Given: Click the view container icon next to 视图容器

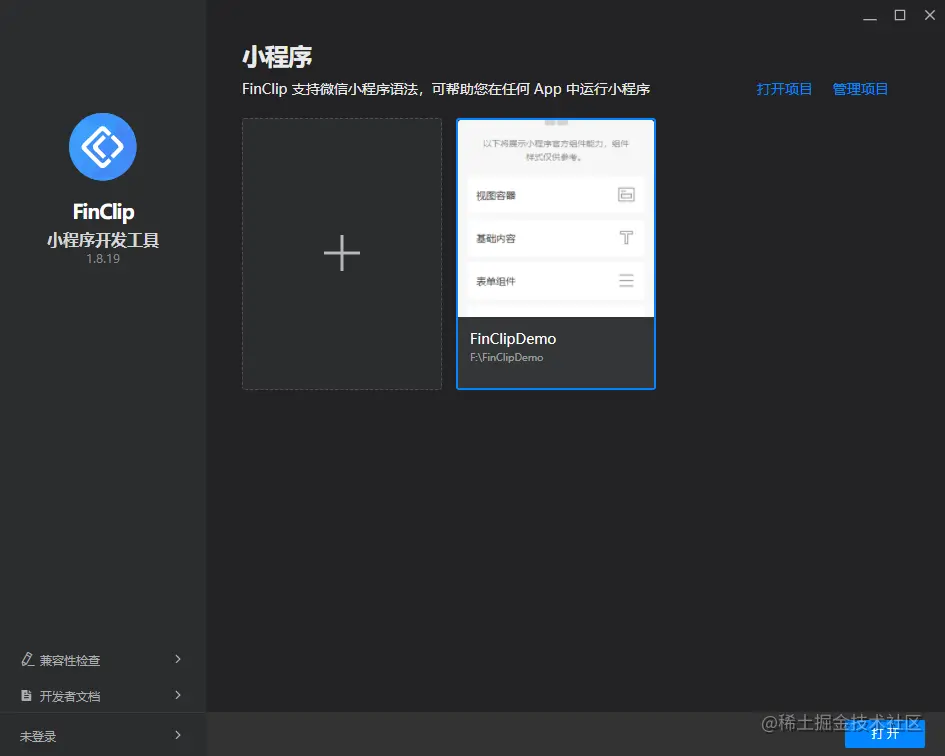Looking at the screenshot, I should (626, 195).
